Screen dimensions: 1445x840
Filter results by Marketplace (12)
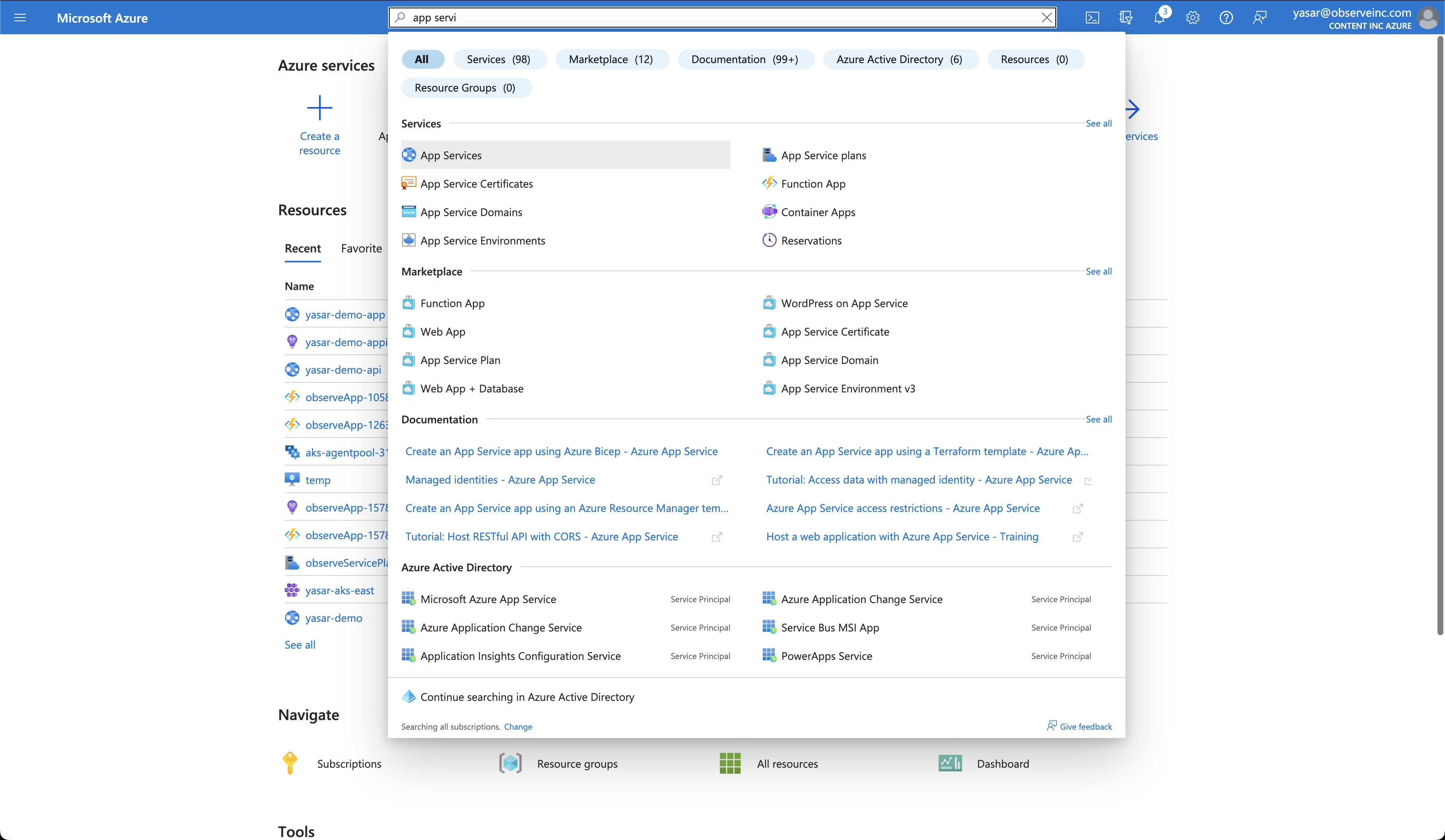[611, 60]
